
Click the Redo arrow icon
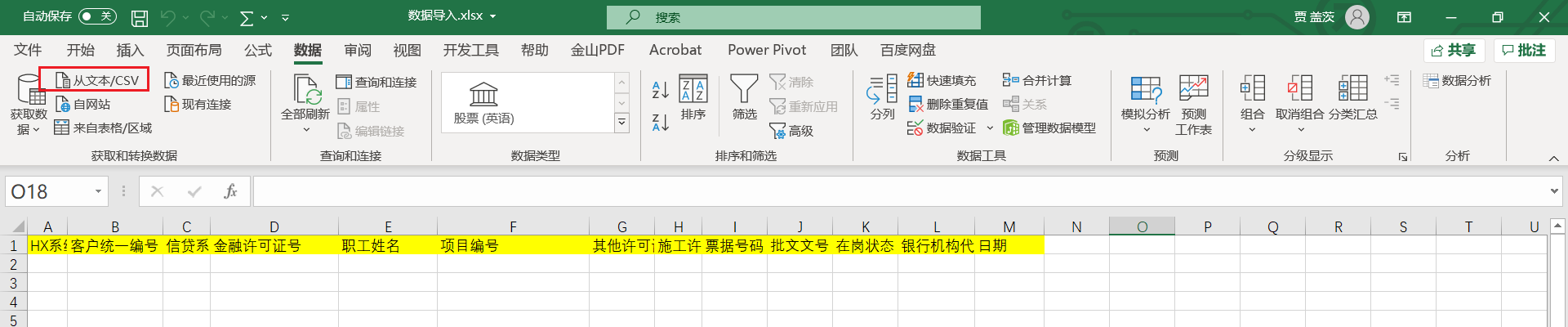tap(207, 17)
